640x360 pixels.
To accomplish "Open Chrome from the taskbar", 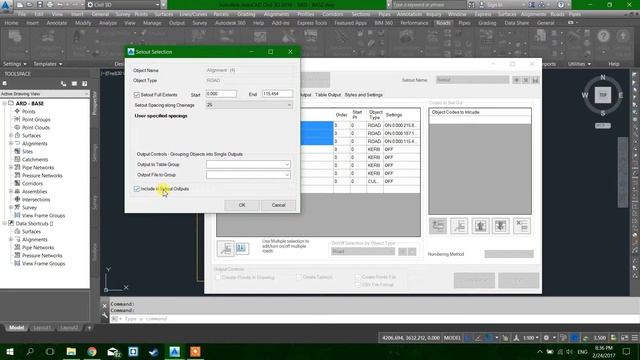I will [92, 351].
